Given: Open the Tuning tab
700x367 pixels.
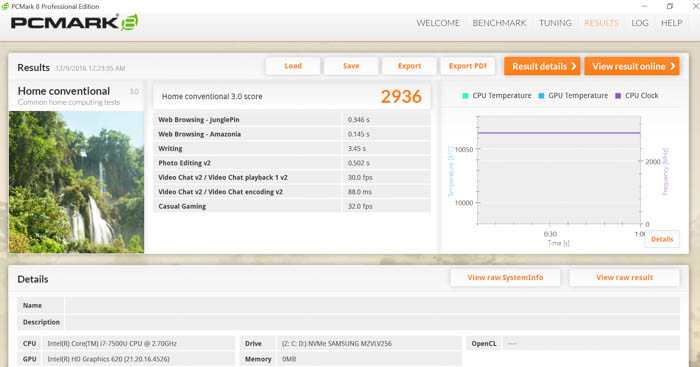Looking at the screenshot, I should [555, 23].
